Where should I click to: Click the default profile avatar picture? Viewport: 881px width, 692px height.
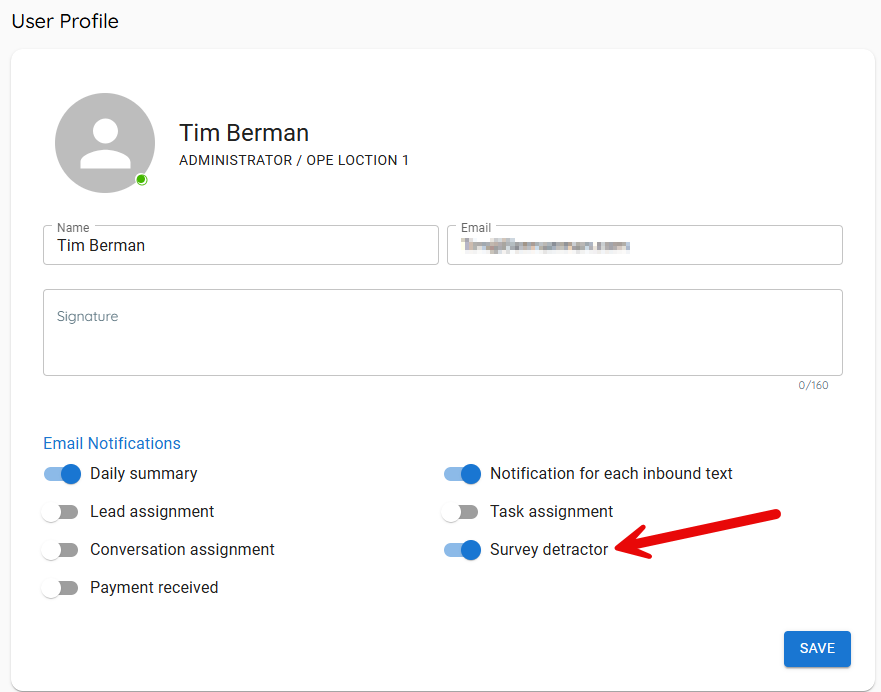pos(105,143)
